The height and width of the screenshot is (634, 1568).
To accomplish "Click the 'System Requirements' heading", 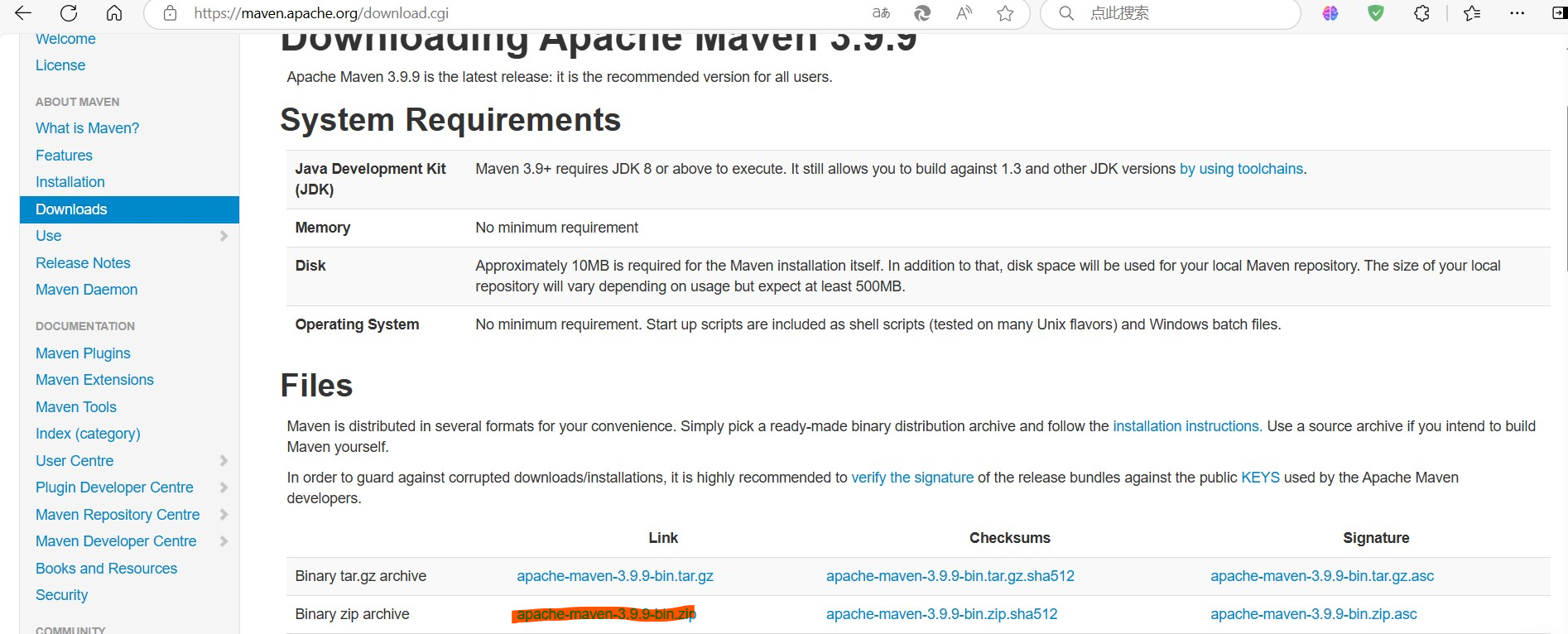I will click(x=450, y=120).
